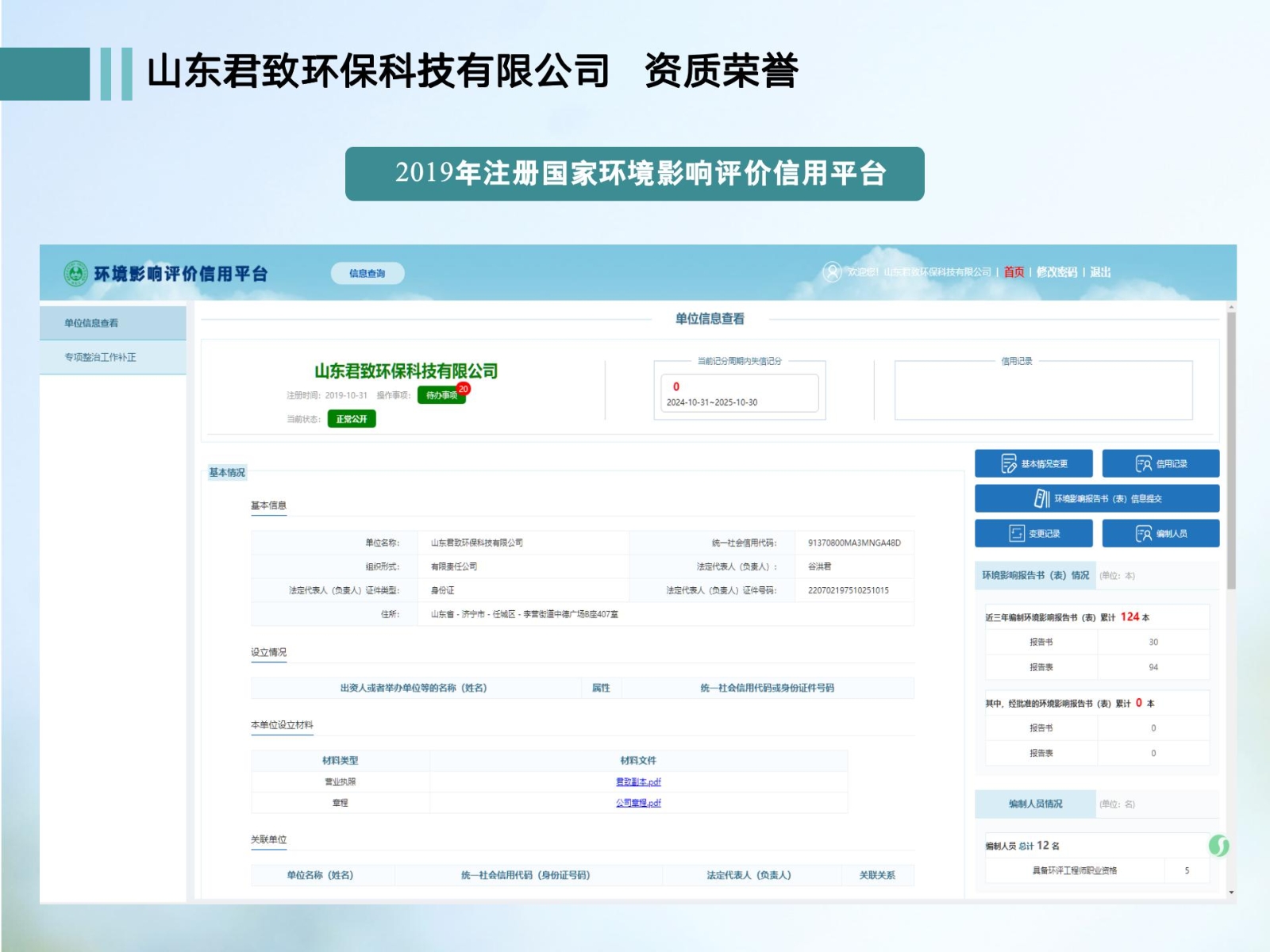The width and height of the screenshot is (1270, 952).
Task: Open 修改密码 link
Action: 1056,272
